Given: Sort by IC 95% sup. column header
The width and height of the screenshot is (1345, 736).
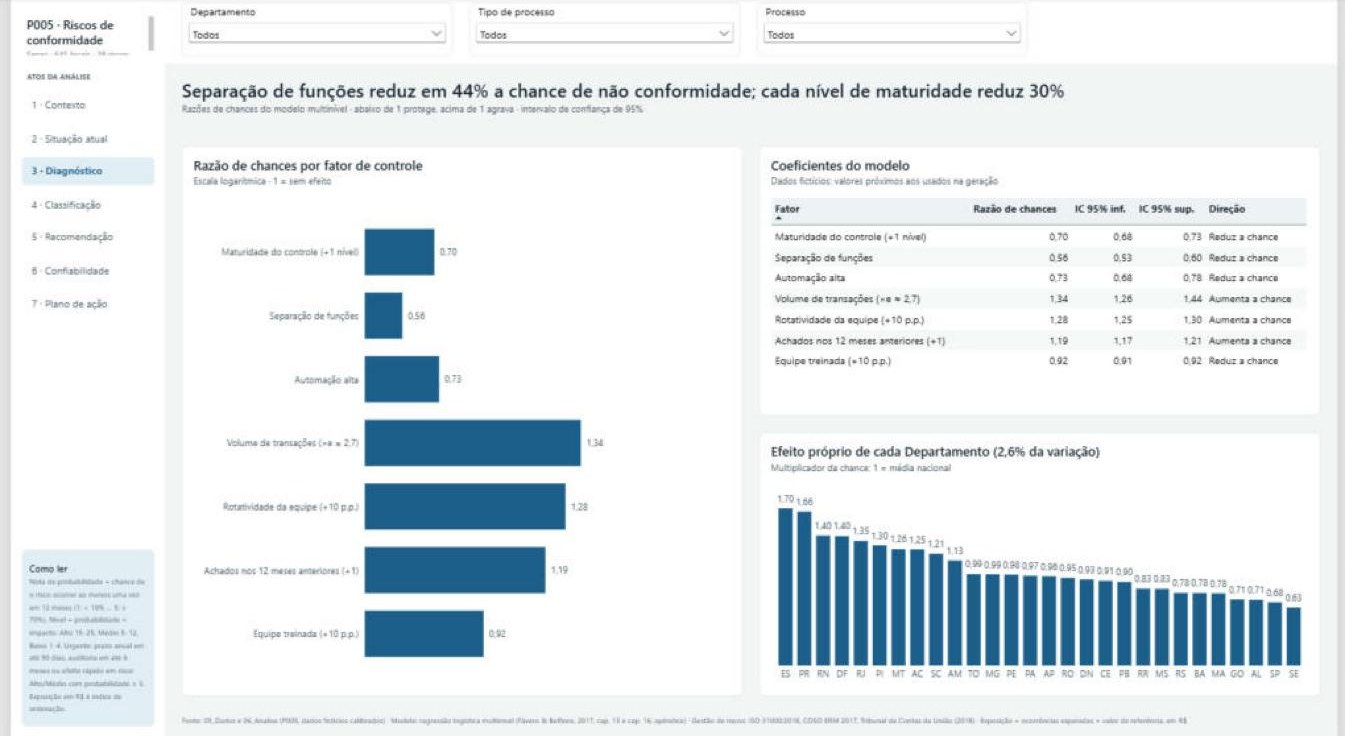Looking at the screenshot, I should coord(1166,209).
